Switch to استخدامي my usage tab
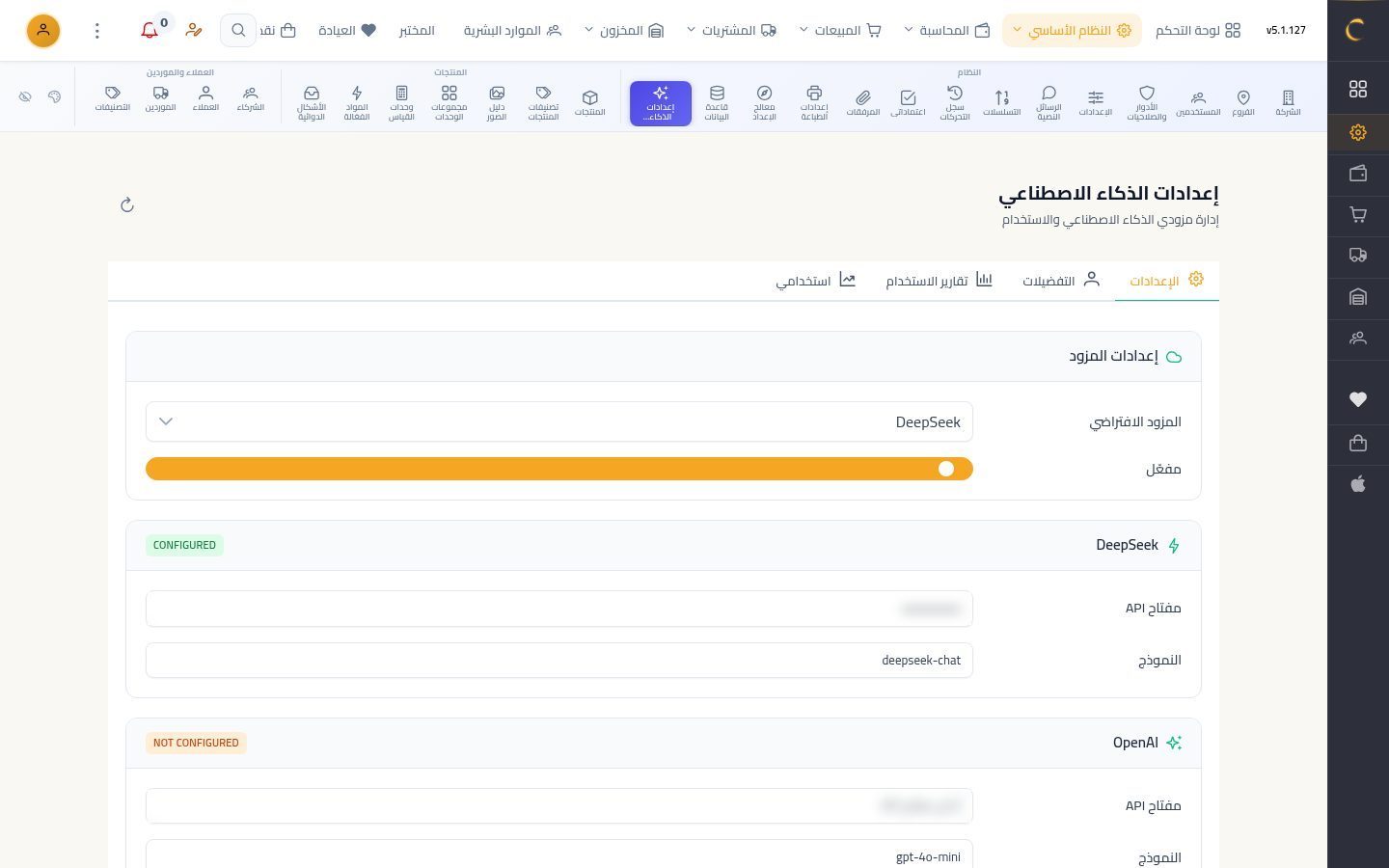The width and height of the screenshot is (1389, 868). [x=815, y=281]
